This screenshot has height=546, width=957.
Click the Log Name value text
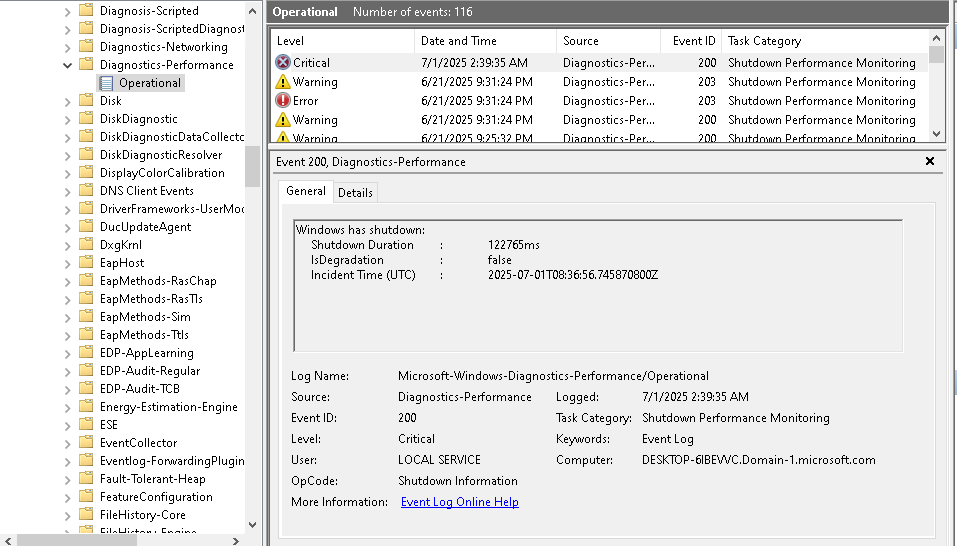pyautogui.click(x=554, y=376)
